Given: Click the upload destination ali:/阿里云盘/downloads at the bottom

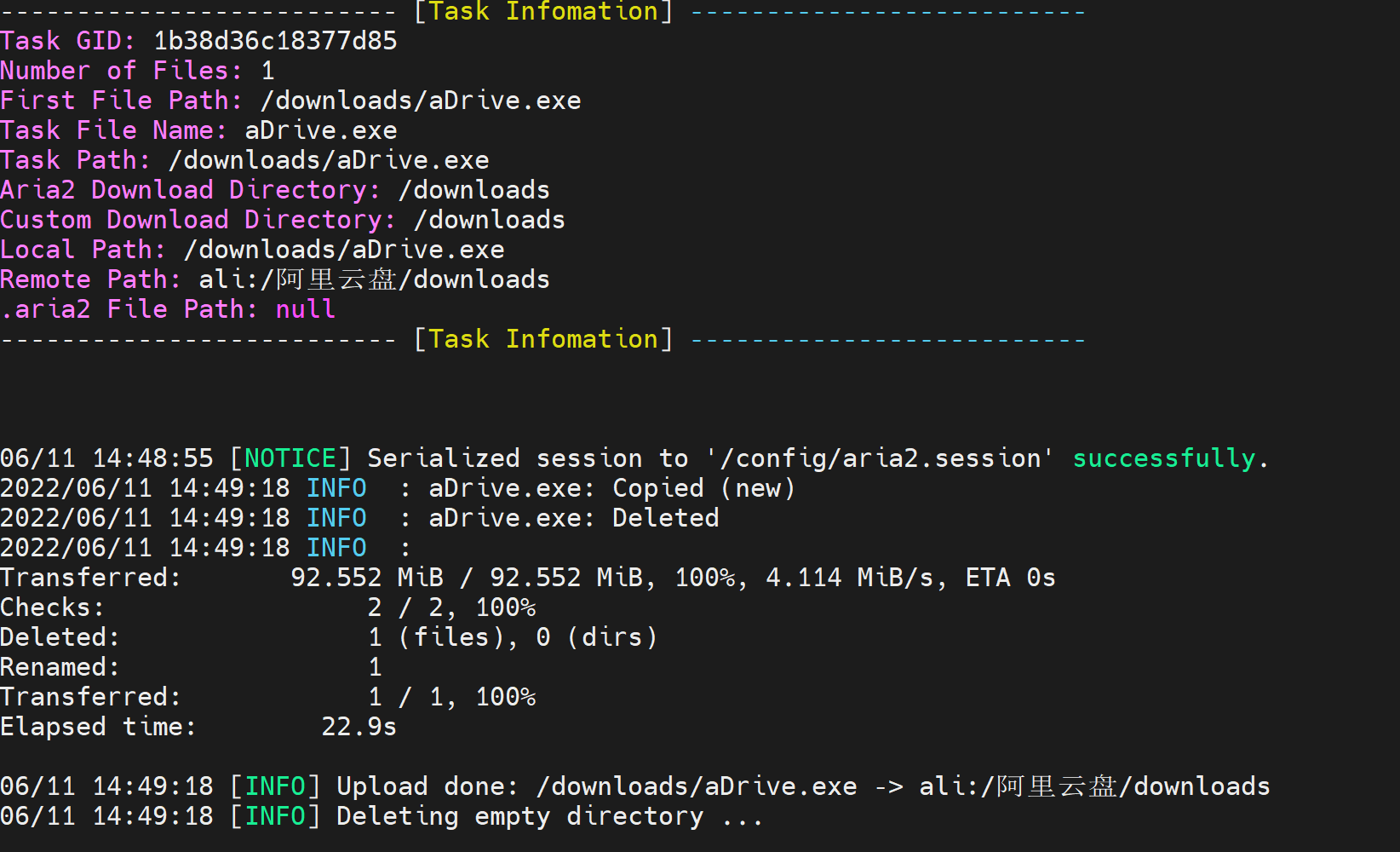Looking at the screenshot, I should (x=1094, y=786).
